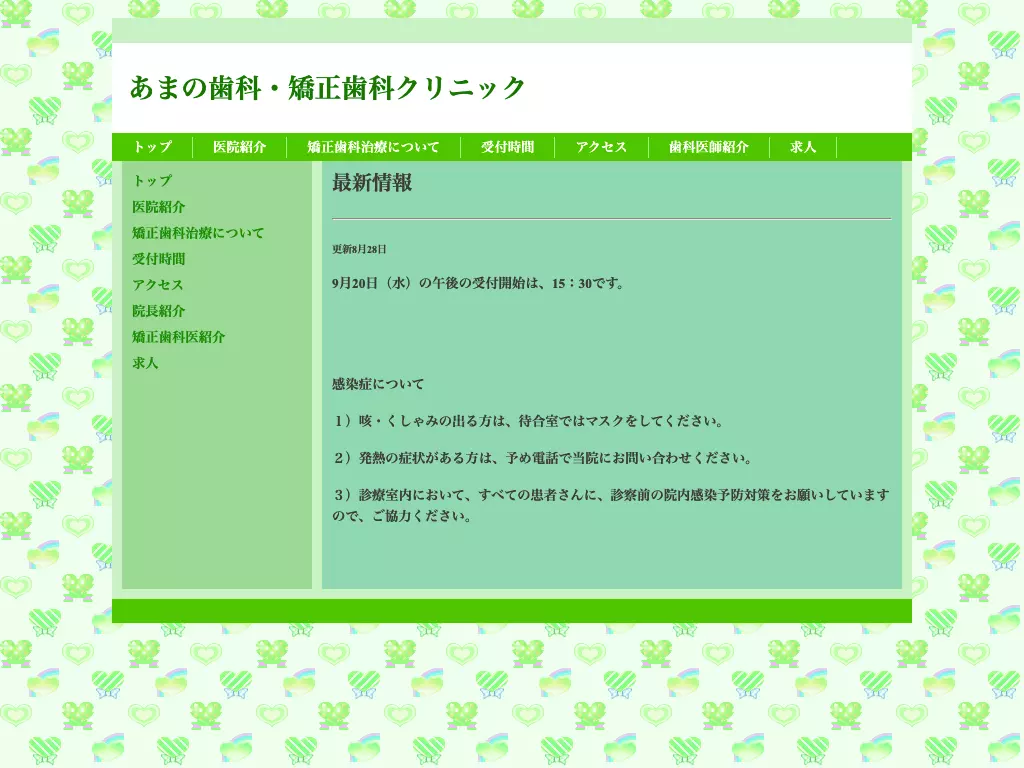Click the sidebar トップ link

click(152, 180)
